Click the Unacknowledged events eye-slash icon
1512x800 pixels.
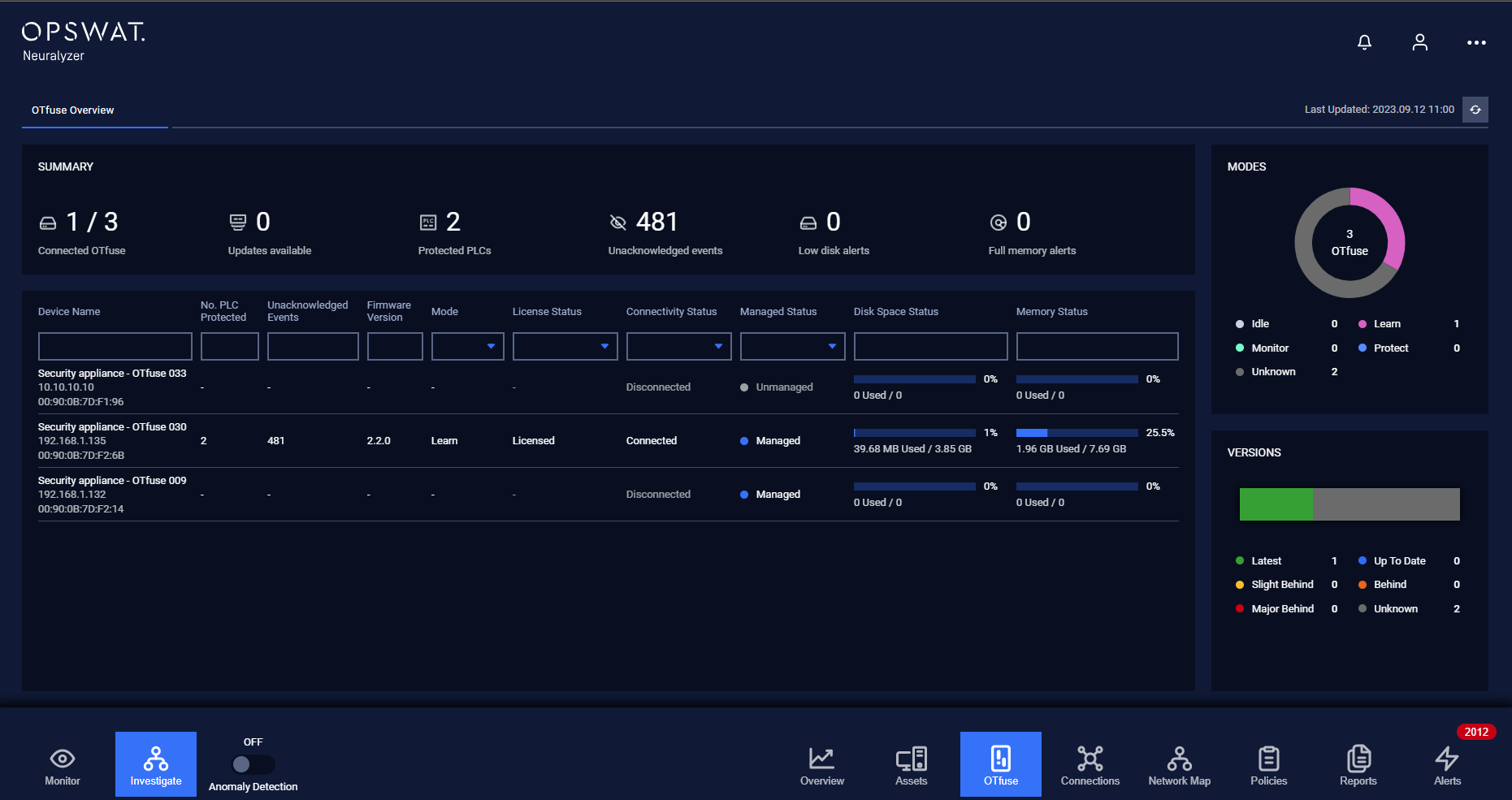point(618,223)
